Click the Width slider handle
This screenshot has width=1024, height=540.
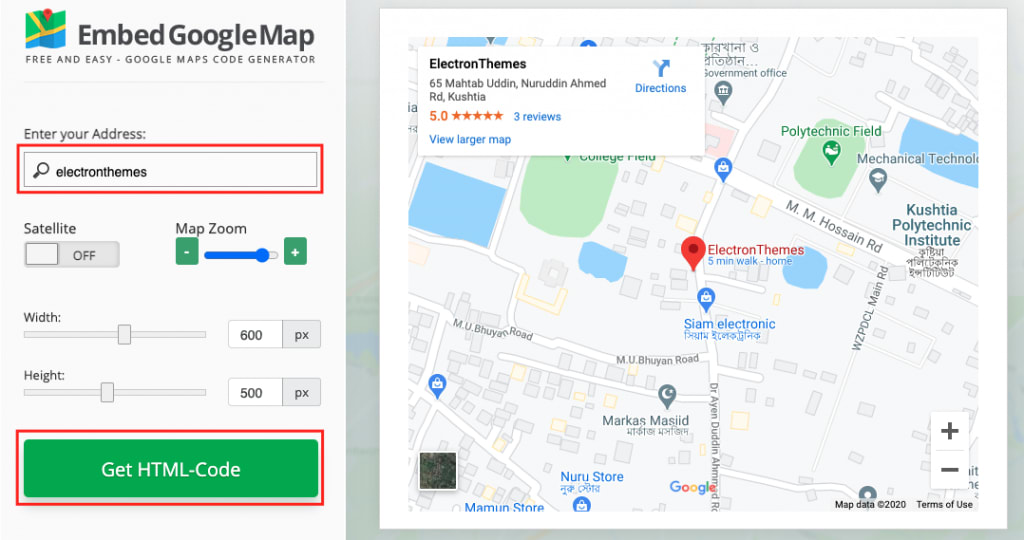pyautogui.click(x=124, y=334)
